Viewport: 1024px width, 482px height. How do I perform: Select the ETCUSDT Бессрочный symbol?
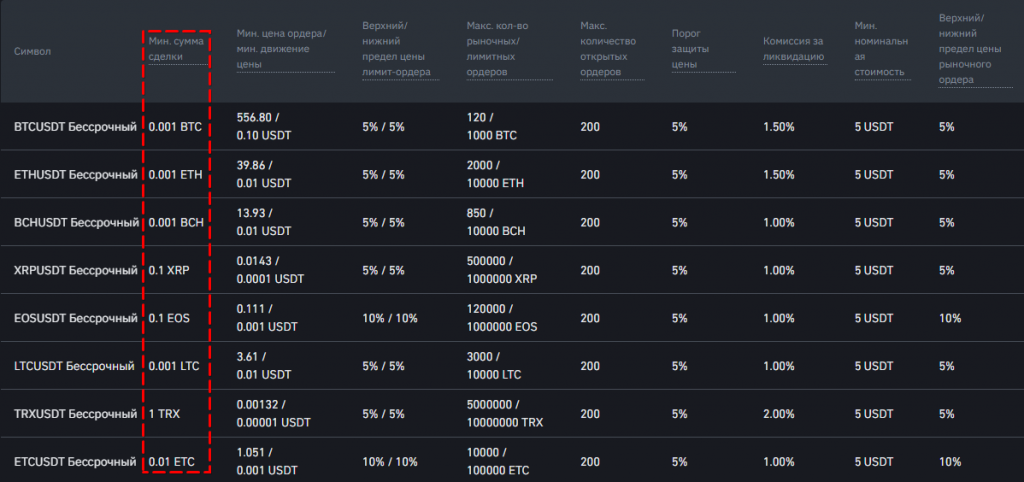point(75,462)
